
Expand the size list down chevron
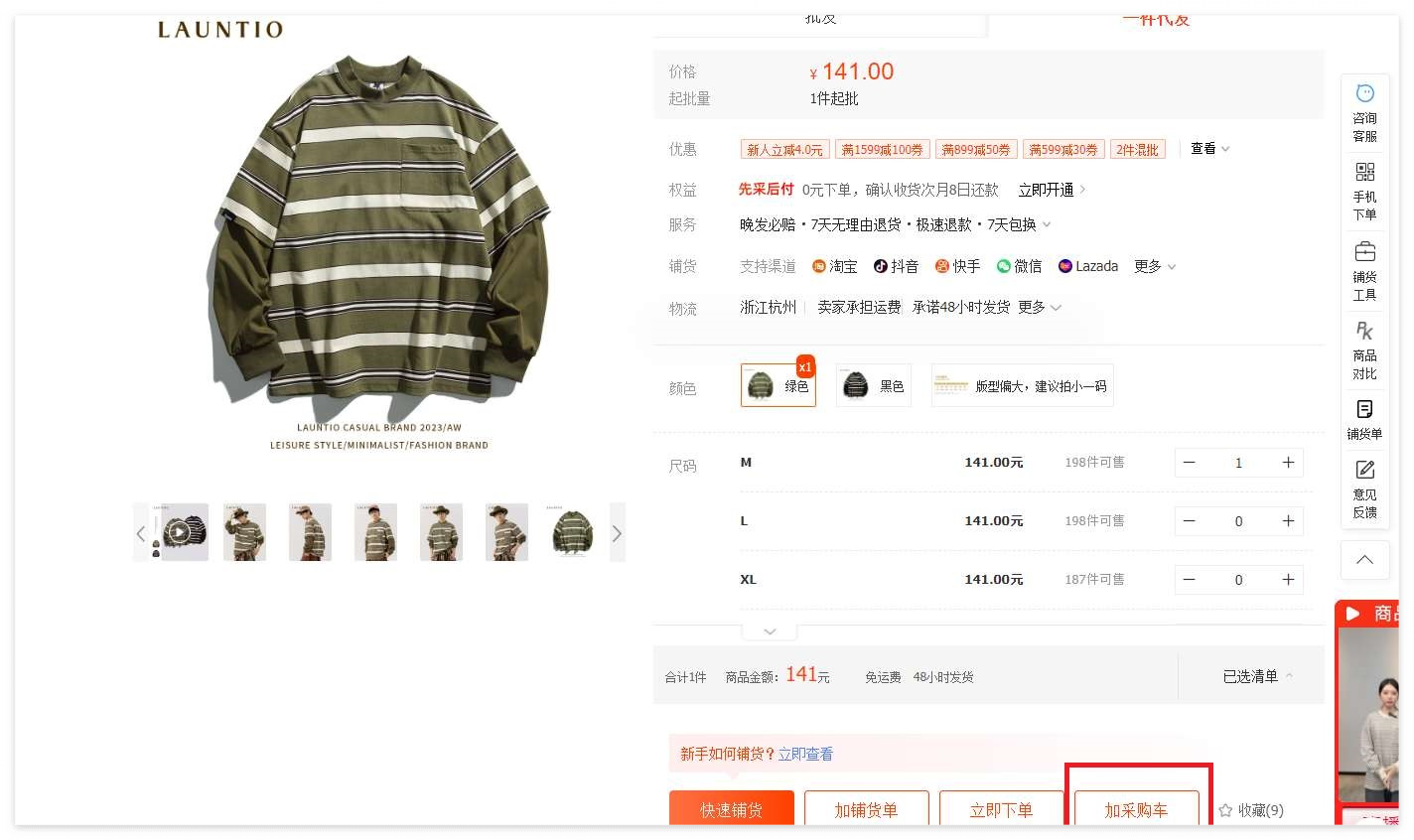pos(770,631)
